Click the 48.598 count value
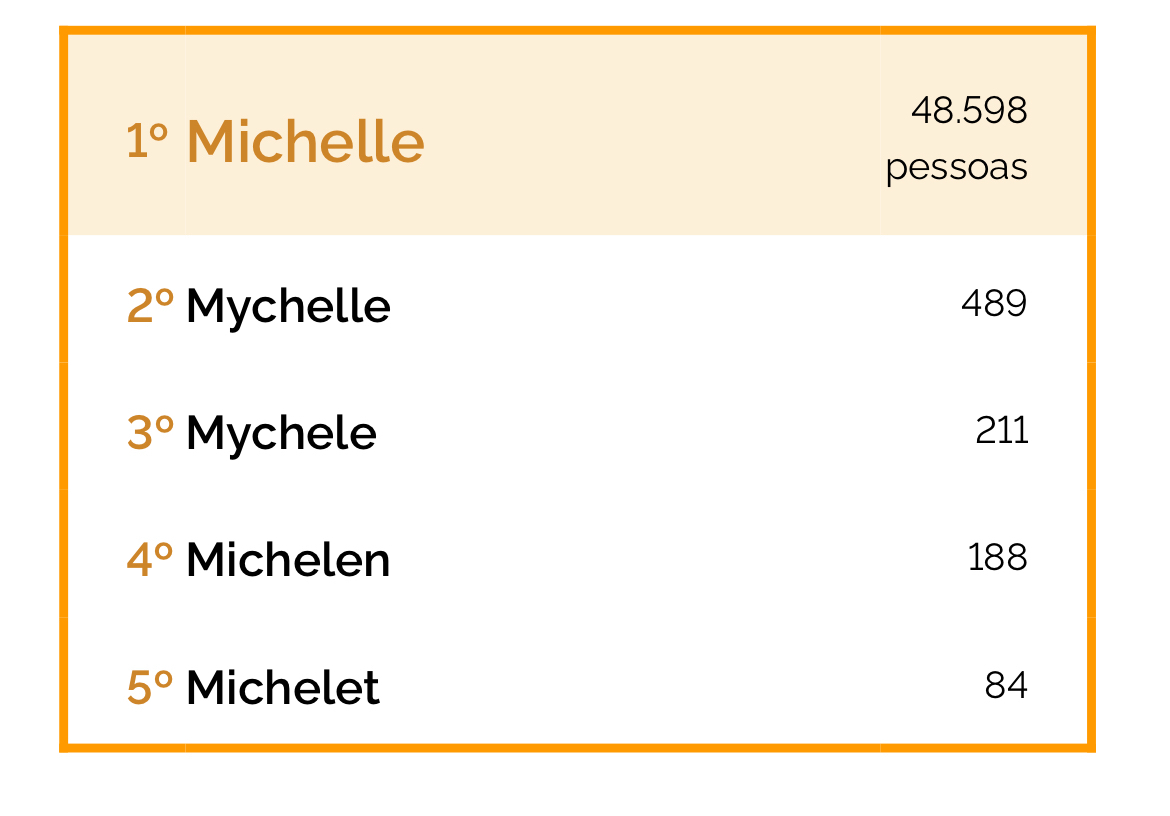This screenshot has width=1170, height=816. pos(969,110)
